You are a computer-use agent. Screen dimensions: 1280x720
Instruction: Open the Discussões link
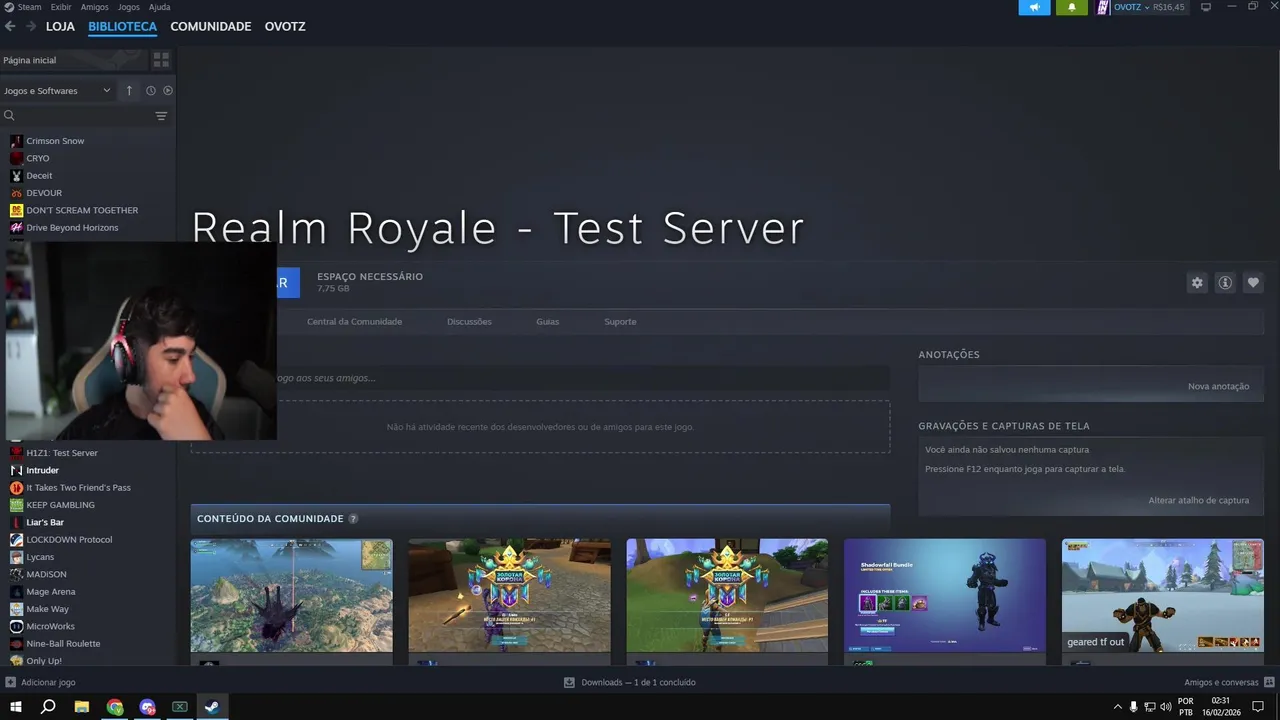point(469,321)
